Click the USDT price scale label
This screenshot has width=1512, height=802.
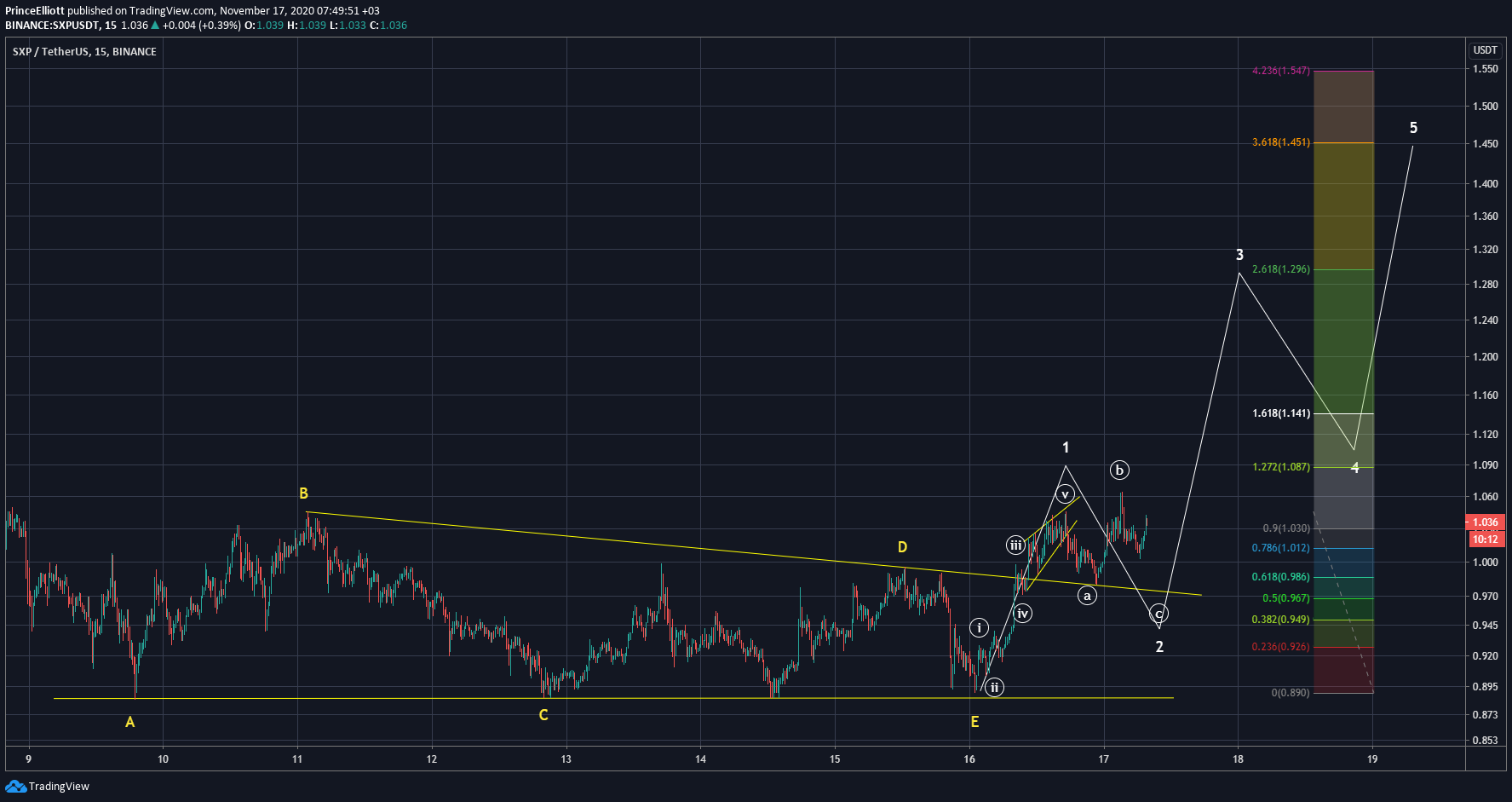click(1486, 50)
